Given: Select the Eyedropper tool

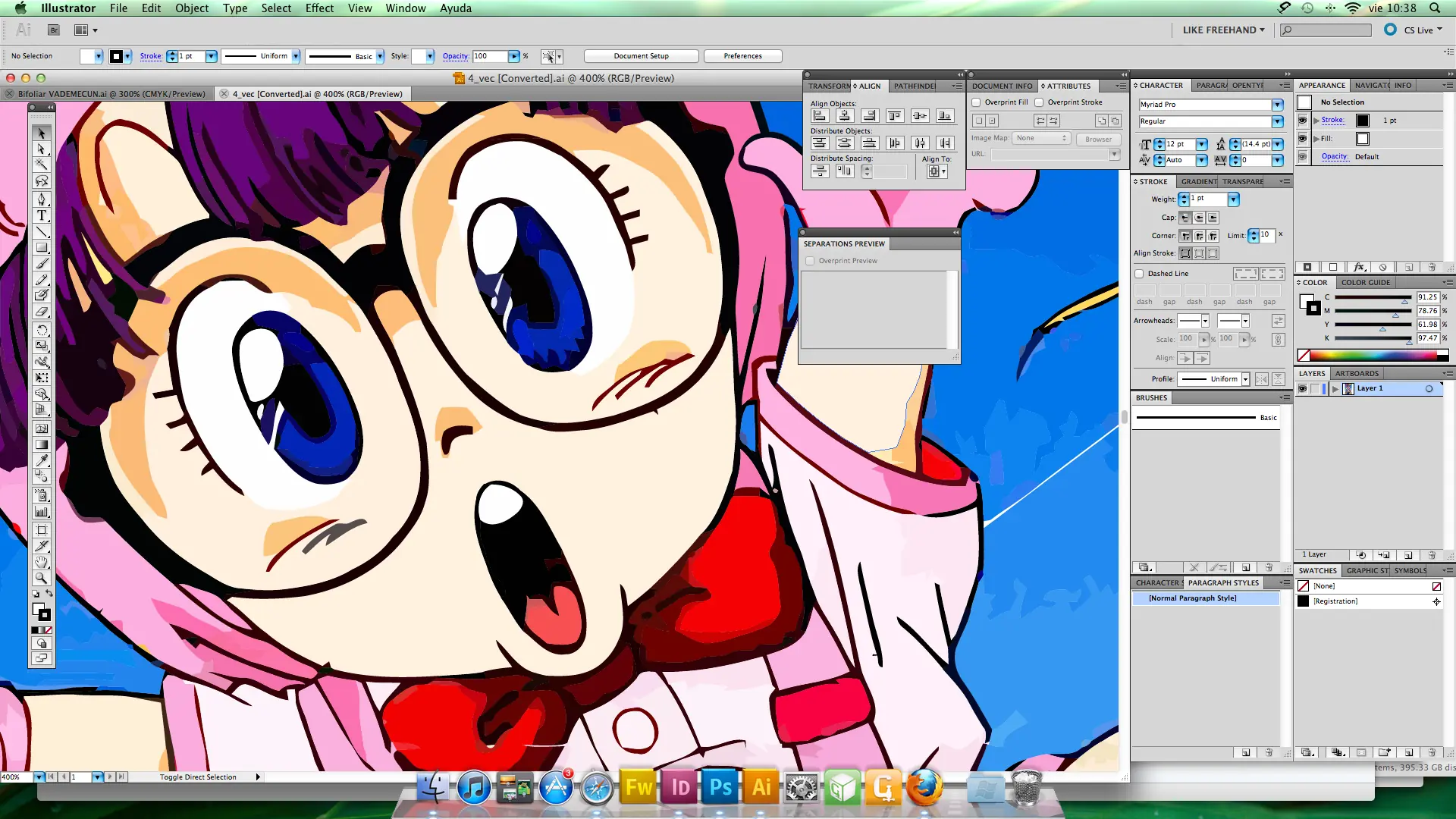Looking at the screenshot, I should [42, 460].
